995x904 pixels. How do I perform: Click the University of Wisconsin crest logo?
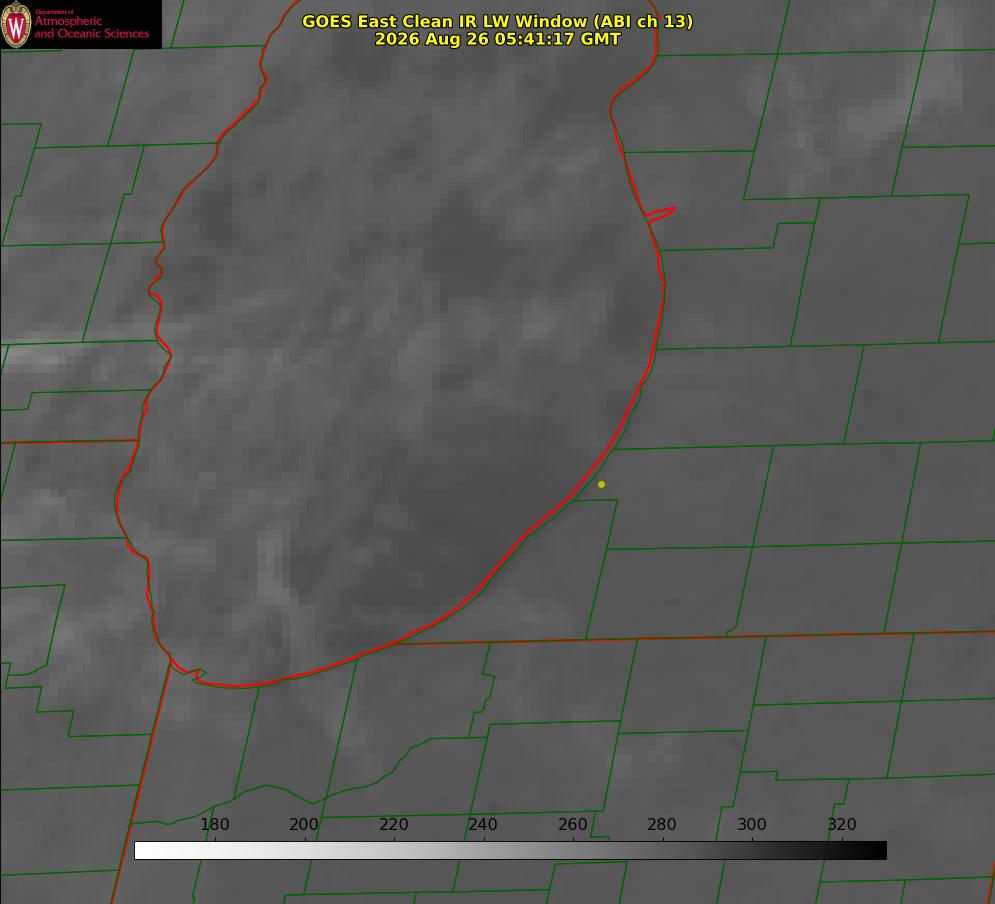coord(16,24)
